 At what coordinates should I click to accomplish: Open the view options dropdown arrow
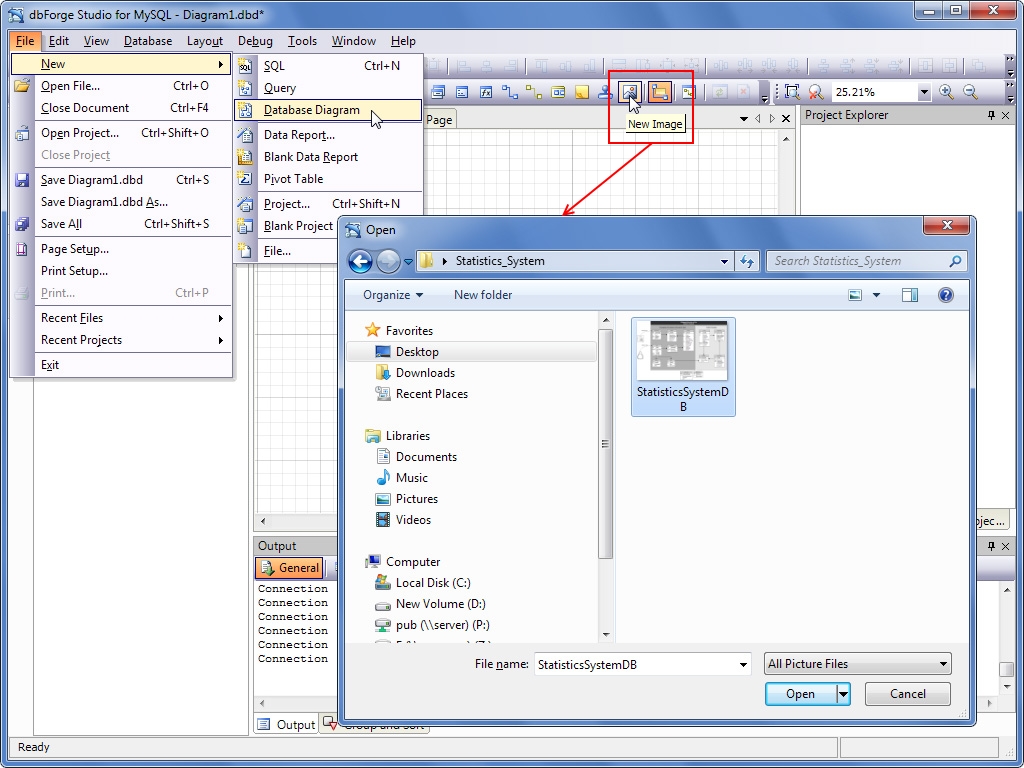point(876,295)
